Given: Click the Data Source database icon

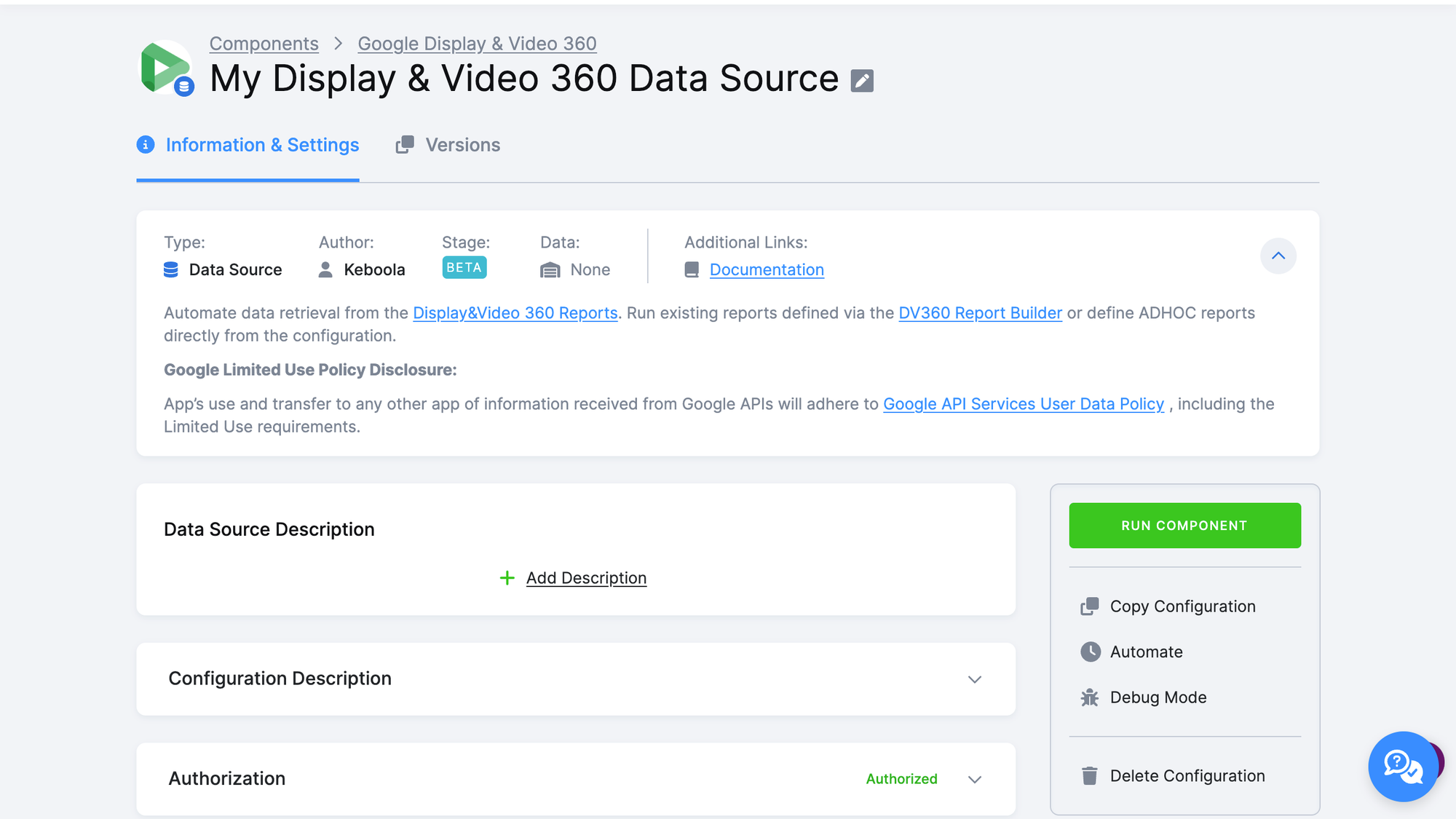Looking at the screenshot, I should pyautogui.click(x=170, y=269).
